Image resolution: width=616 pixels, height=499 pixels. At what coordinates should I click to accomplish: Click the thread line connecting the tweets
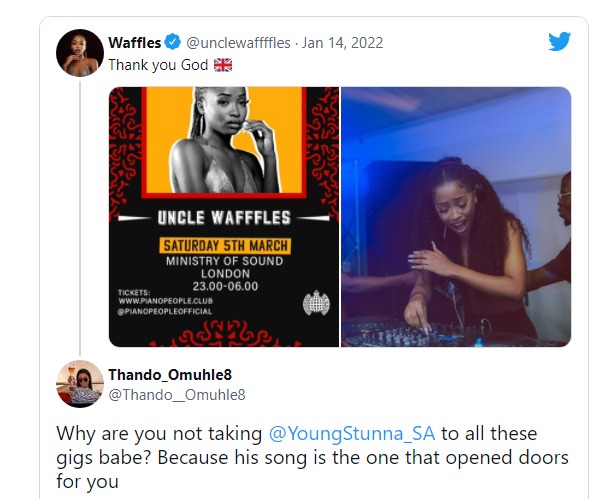coord(80,218)
